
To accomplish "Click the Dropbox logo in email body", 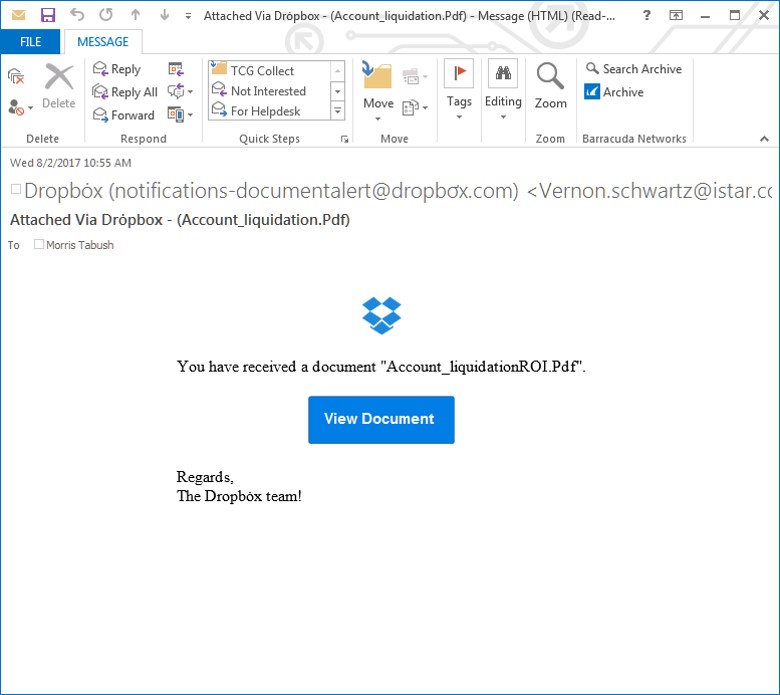I will pyautogui.click(x=381, y=315).
